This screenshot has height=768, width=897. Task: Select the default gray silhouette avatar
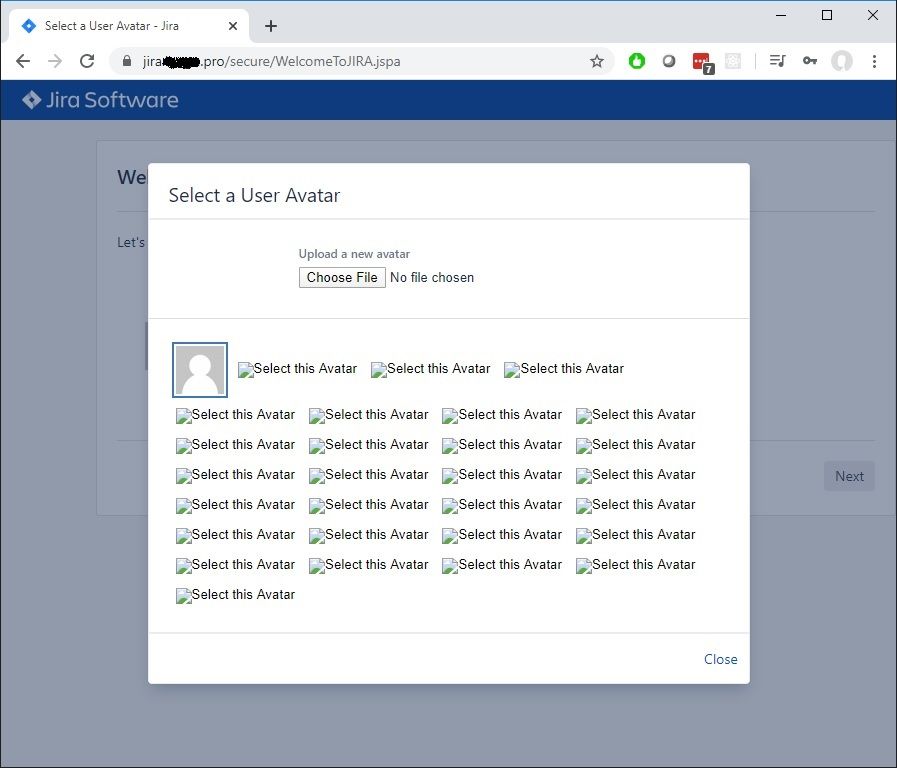pyautogui.click(x=200, y=370)
